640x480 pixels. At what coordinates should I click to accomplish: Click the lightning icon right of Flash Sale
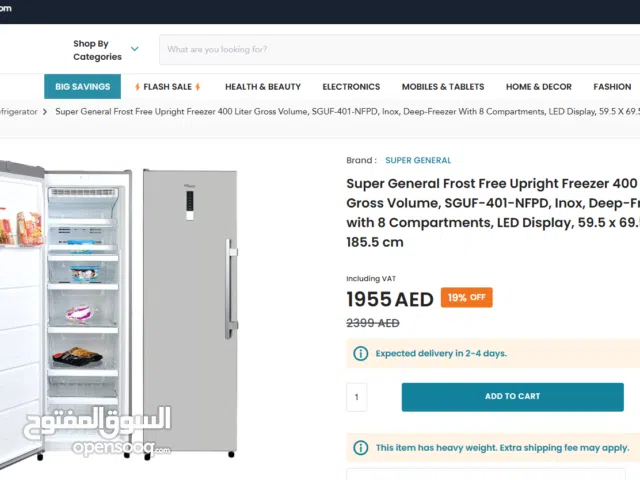tap(198, 87)
